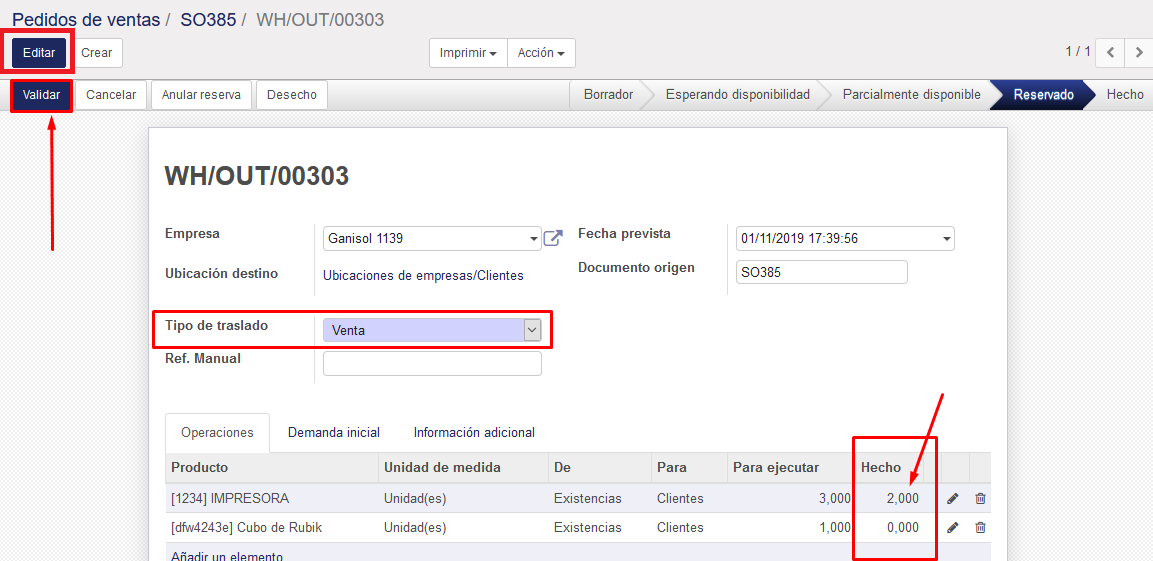The image size is (1153, 561).
Task: Delete the Cubo de Rubik row trash icon
Action: click(x=980, y=527)
